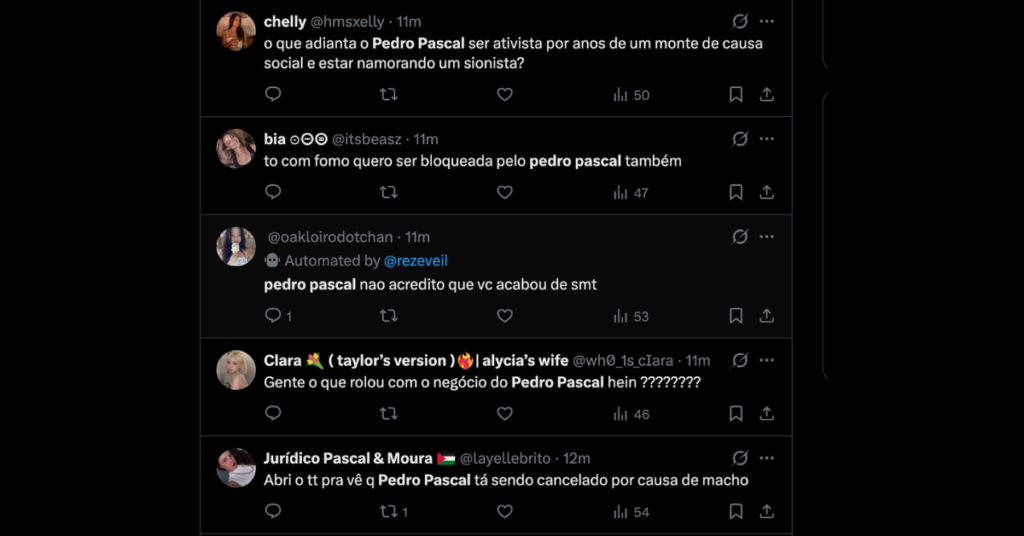Repost chelly's tweet about activism
The image size is (1024, 536).
tap(389, 94)
